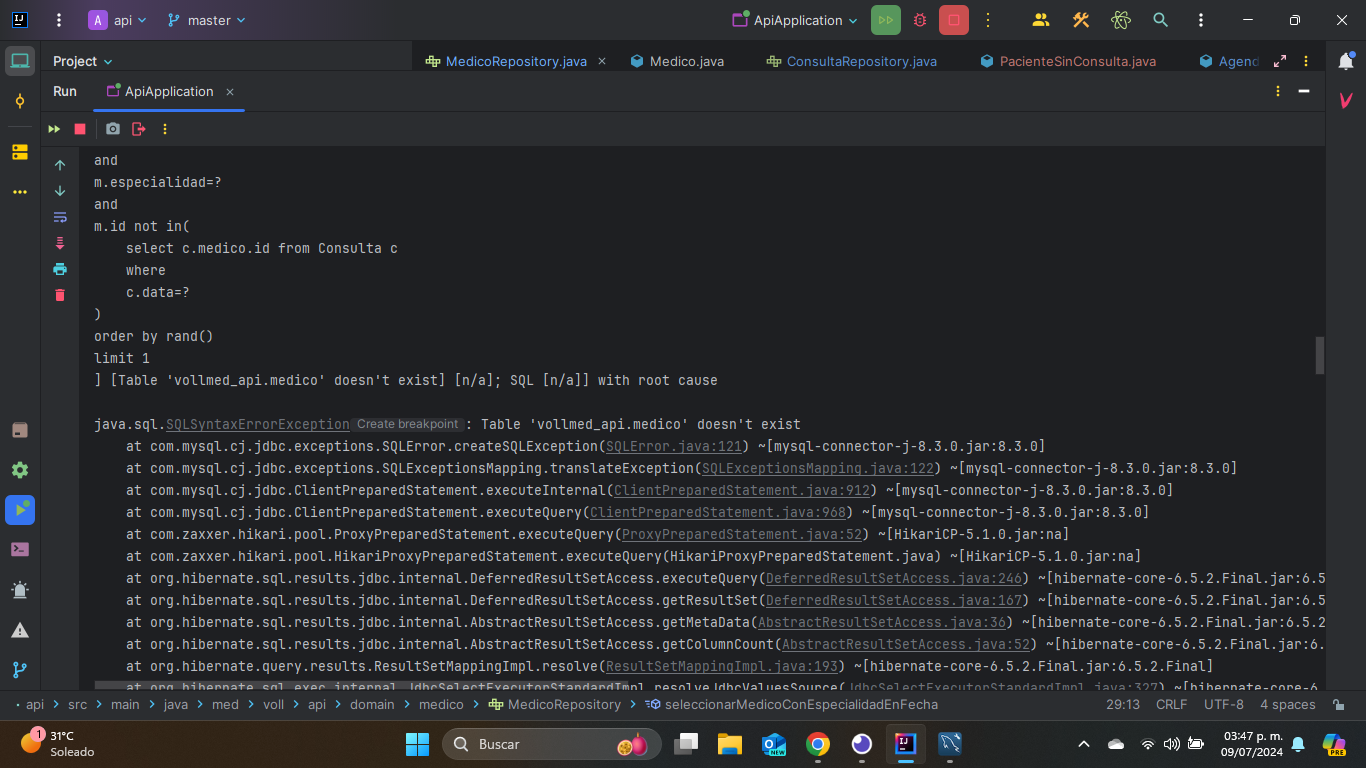
Task: Close the MedicoRepository.java tab
Action: (x=602, y=61)
